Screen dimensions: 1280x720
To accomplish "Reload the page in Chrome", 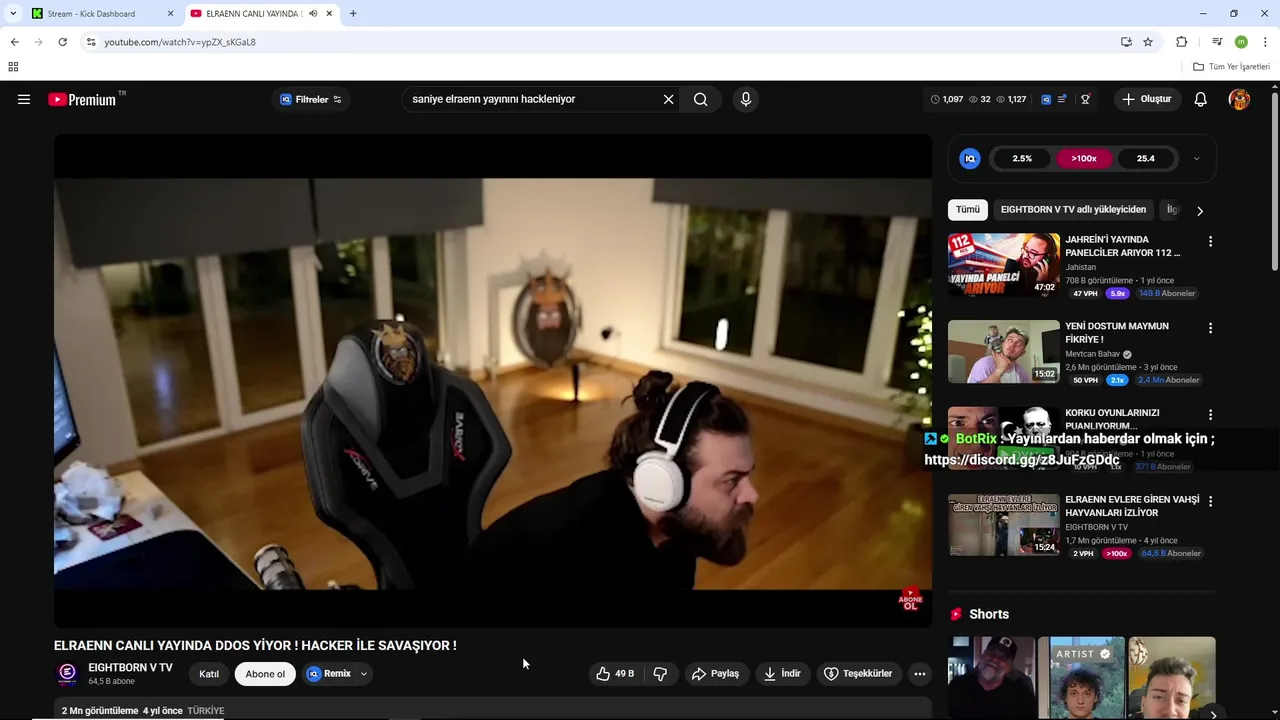I will 62,42.
